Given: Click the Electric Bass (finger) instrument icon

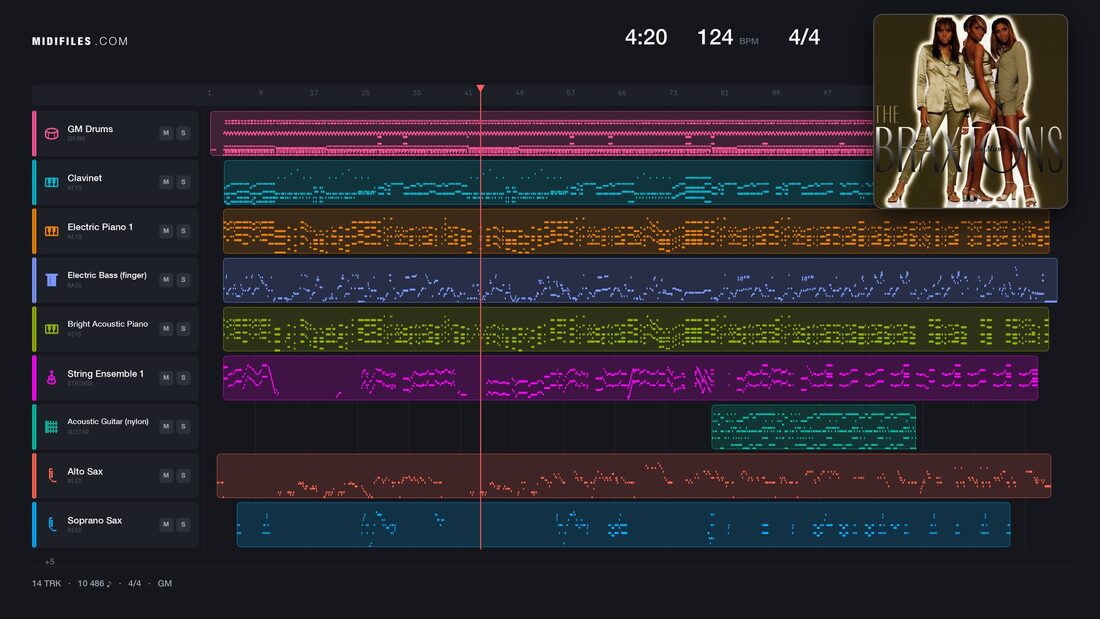Looking at the screenshot, I should tap(51, 280).
